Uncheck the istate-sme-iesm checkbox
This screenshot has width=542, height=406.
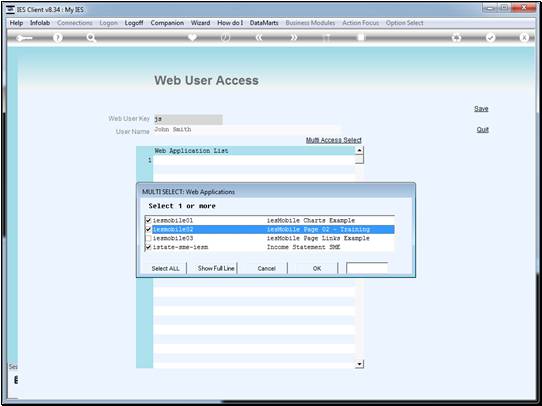click(x=148, y=247)
